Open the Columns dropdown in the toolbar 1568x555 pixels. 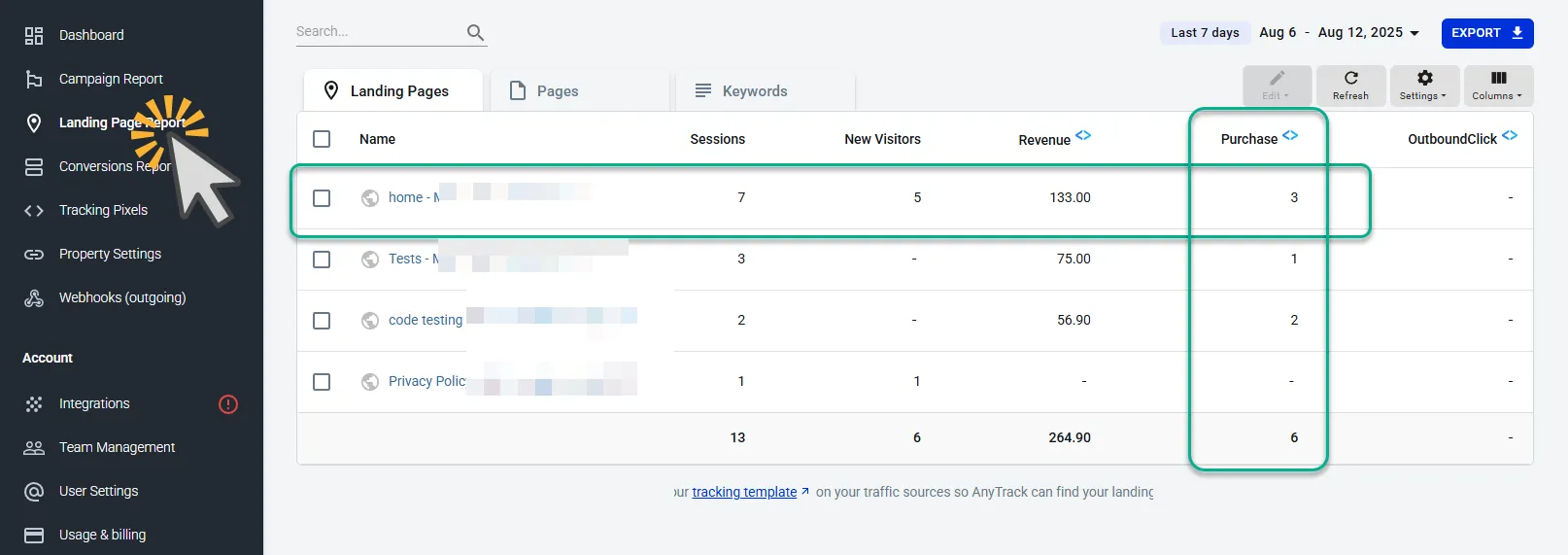coord(1498,86)
